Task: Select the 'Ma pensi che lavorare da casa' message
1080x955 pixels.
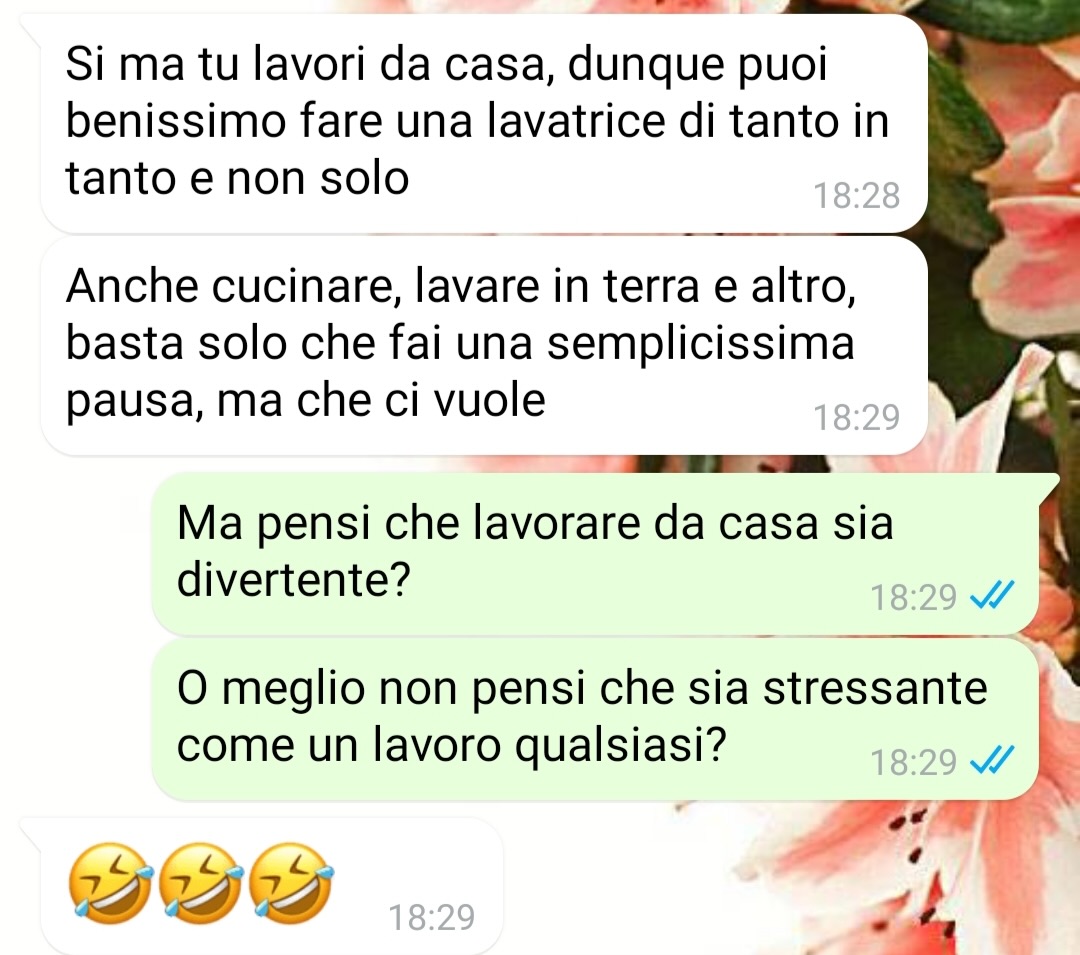Action: (x=595, y=553)
